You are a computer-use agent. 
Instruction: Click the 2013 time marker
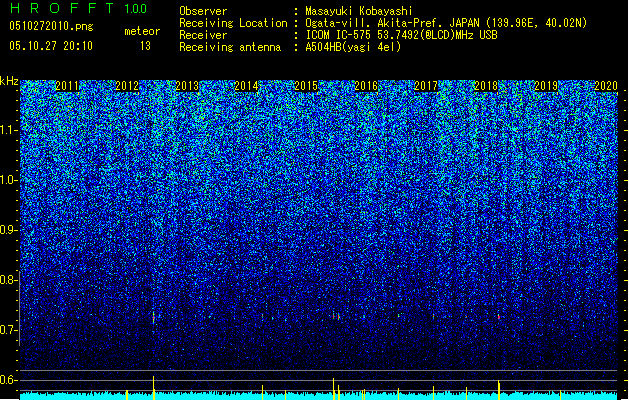(x=187, y=86)
